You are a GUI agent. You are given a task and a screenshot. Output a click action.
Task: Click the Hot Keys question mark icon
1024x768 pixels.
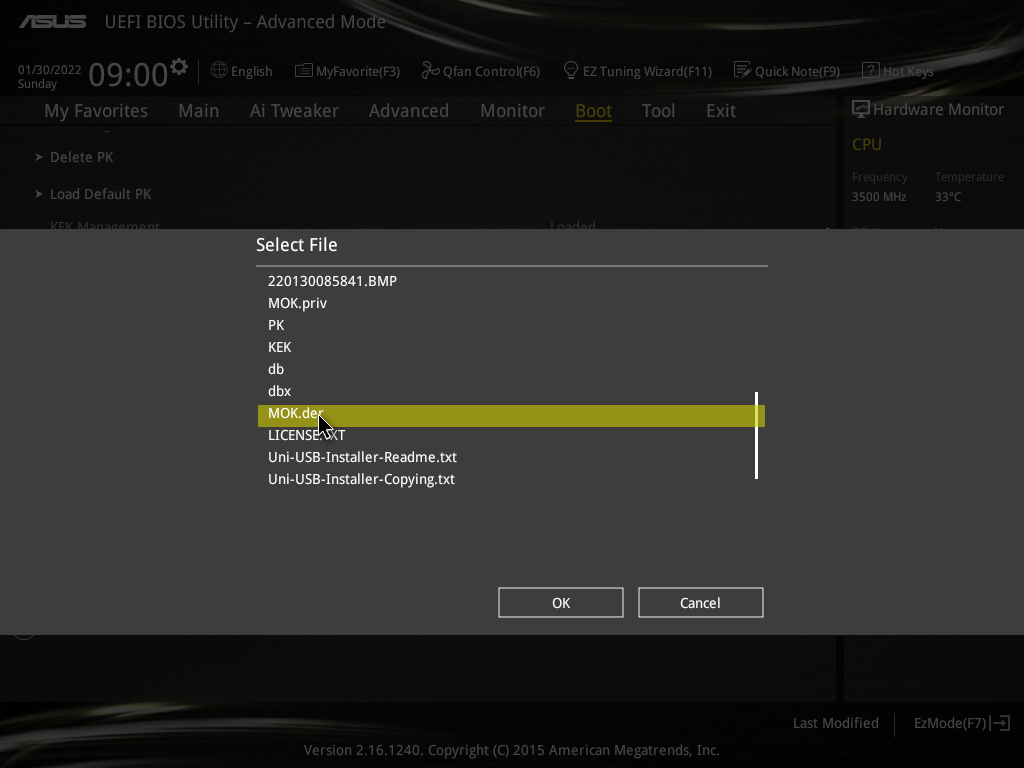coord(871,70)
